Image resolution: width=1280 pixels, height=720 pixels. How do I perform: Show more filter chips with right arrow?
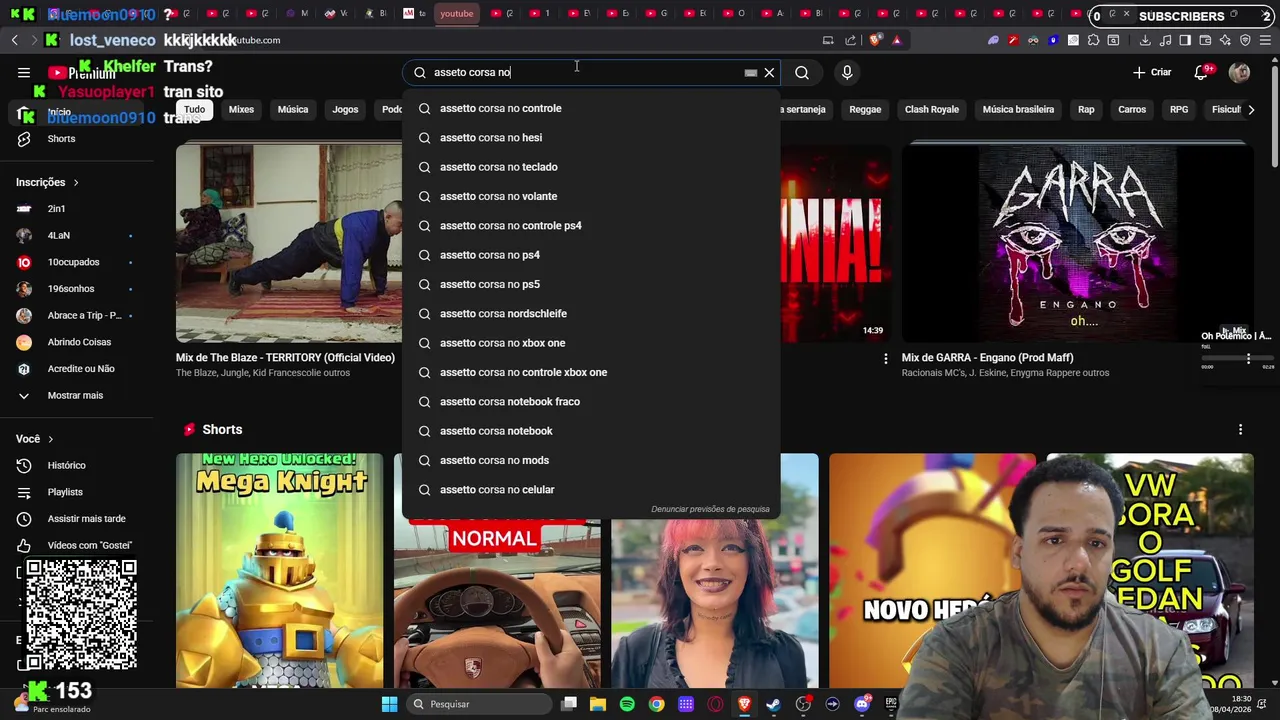click(1251, 109)
